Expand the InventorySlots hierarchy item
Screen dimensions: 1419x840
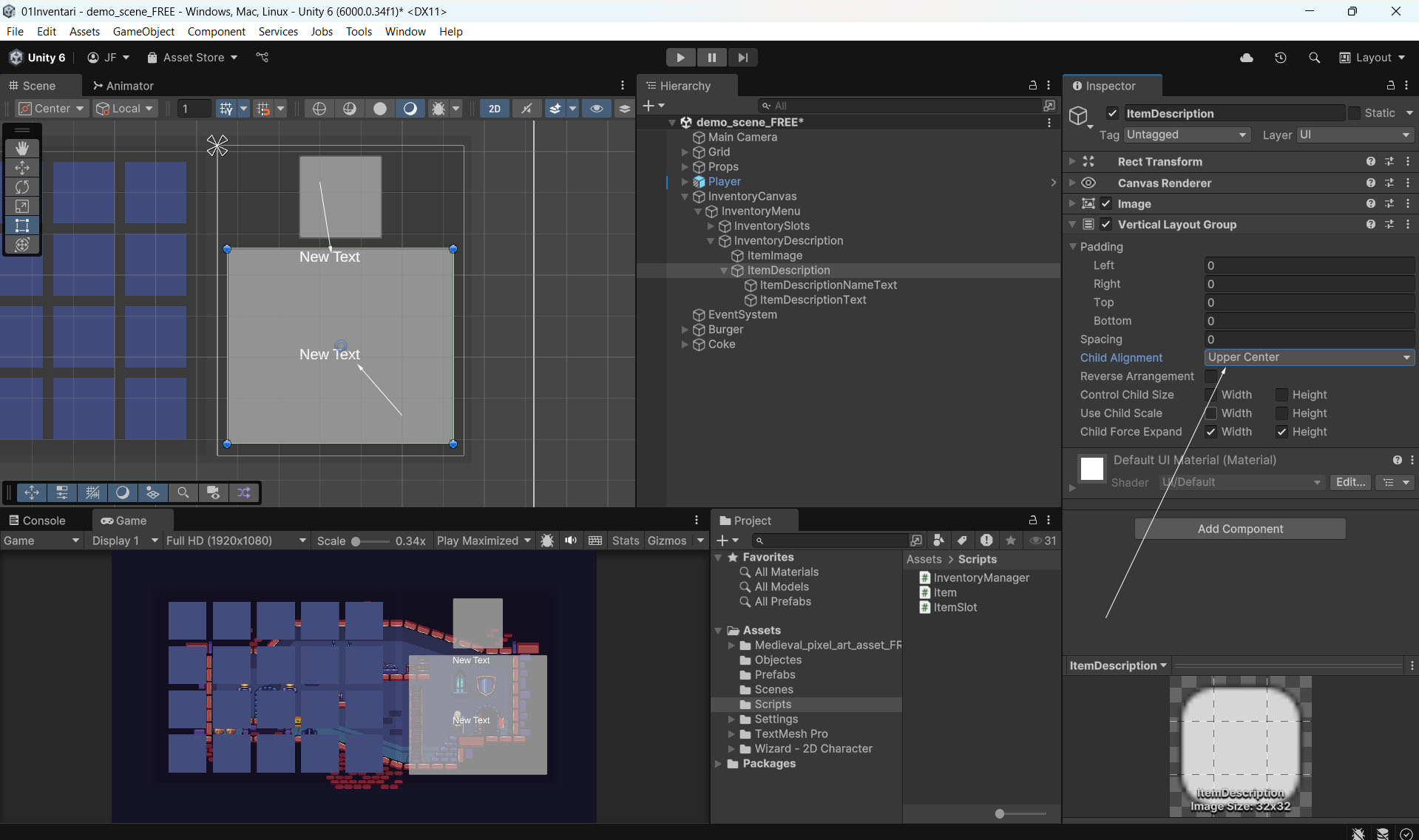(711, 226)
